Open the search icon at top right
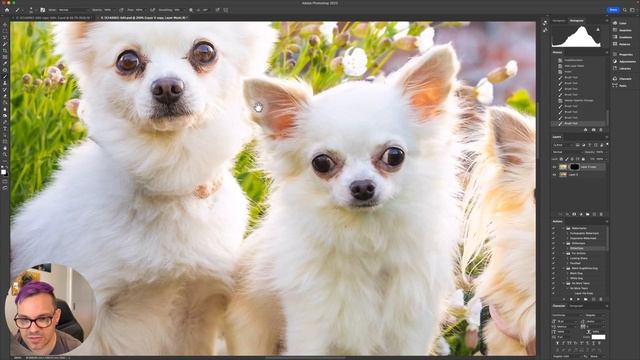The height and width of the screenshot is (360, 640). click(624, 10)
